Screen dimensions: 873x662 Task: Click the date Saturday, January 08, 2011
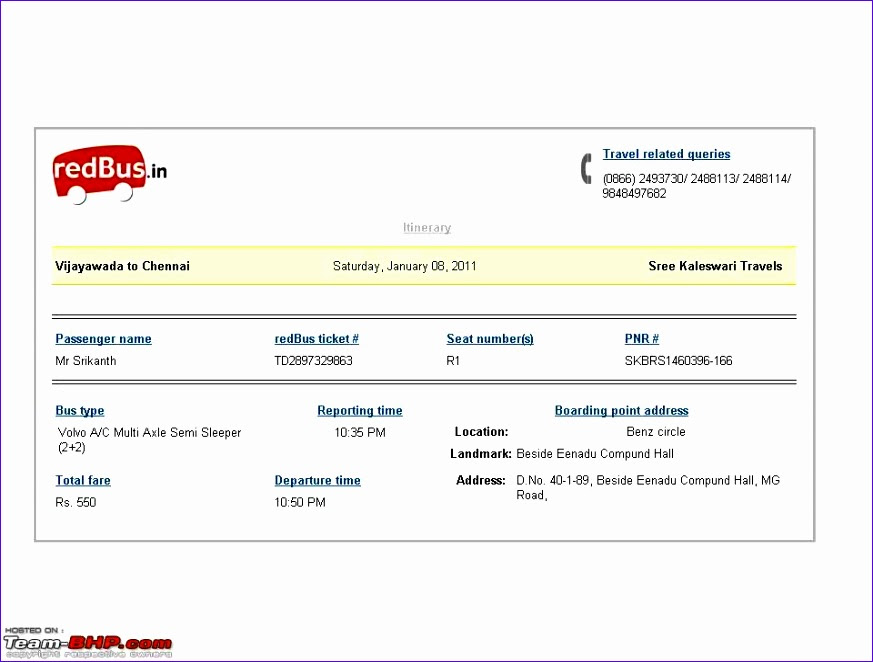pyautogui.click(x=405, y=266)
